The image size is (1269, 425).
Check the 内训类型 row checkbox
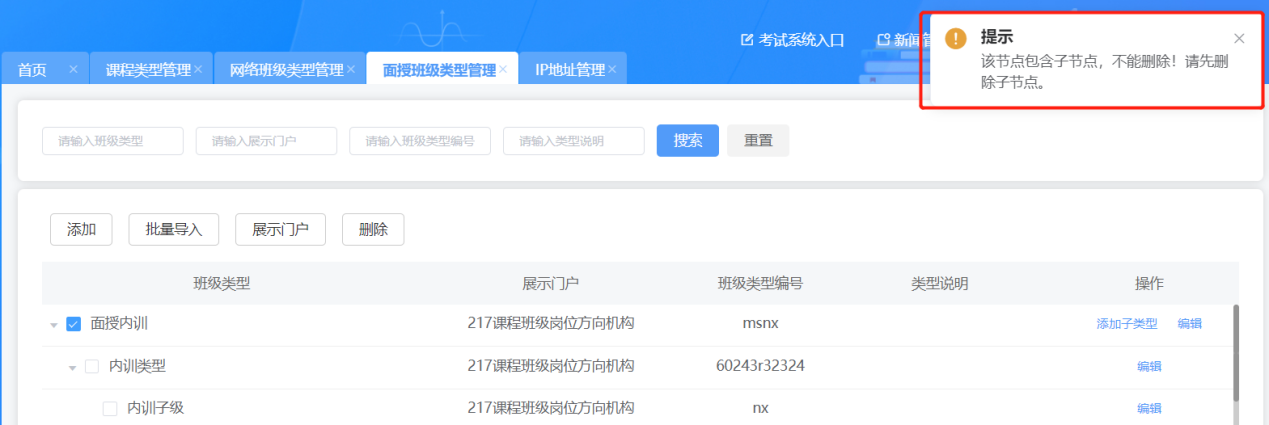(x=92, y=367)
